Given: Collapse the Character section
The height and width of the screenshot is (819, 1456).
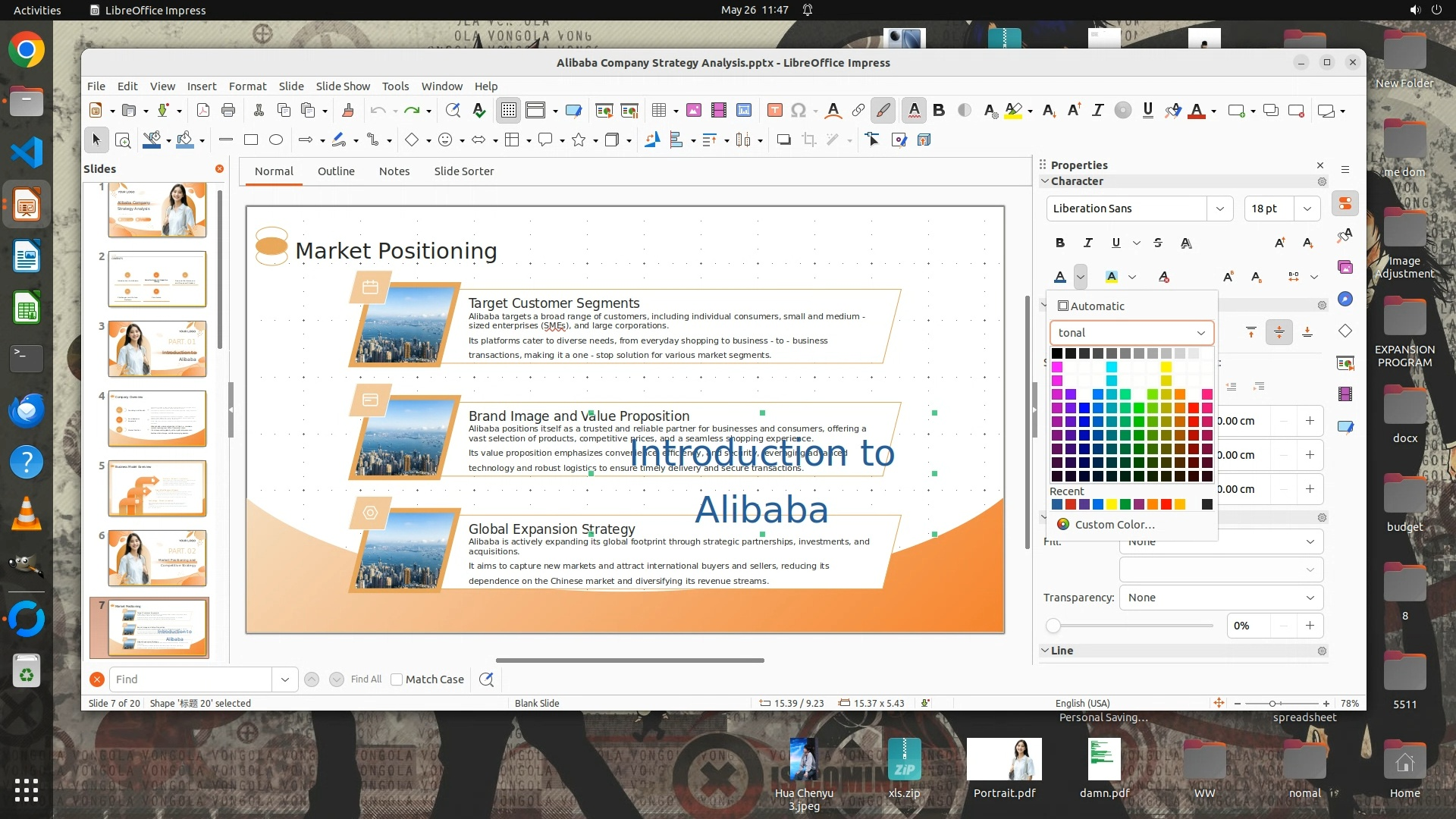Looking at the screenshot, I should [x=1045, y=181].
